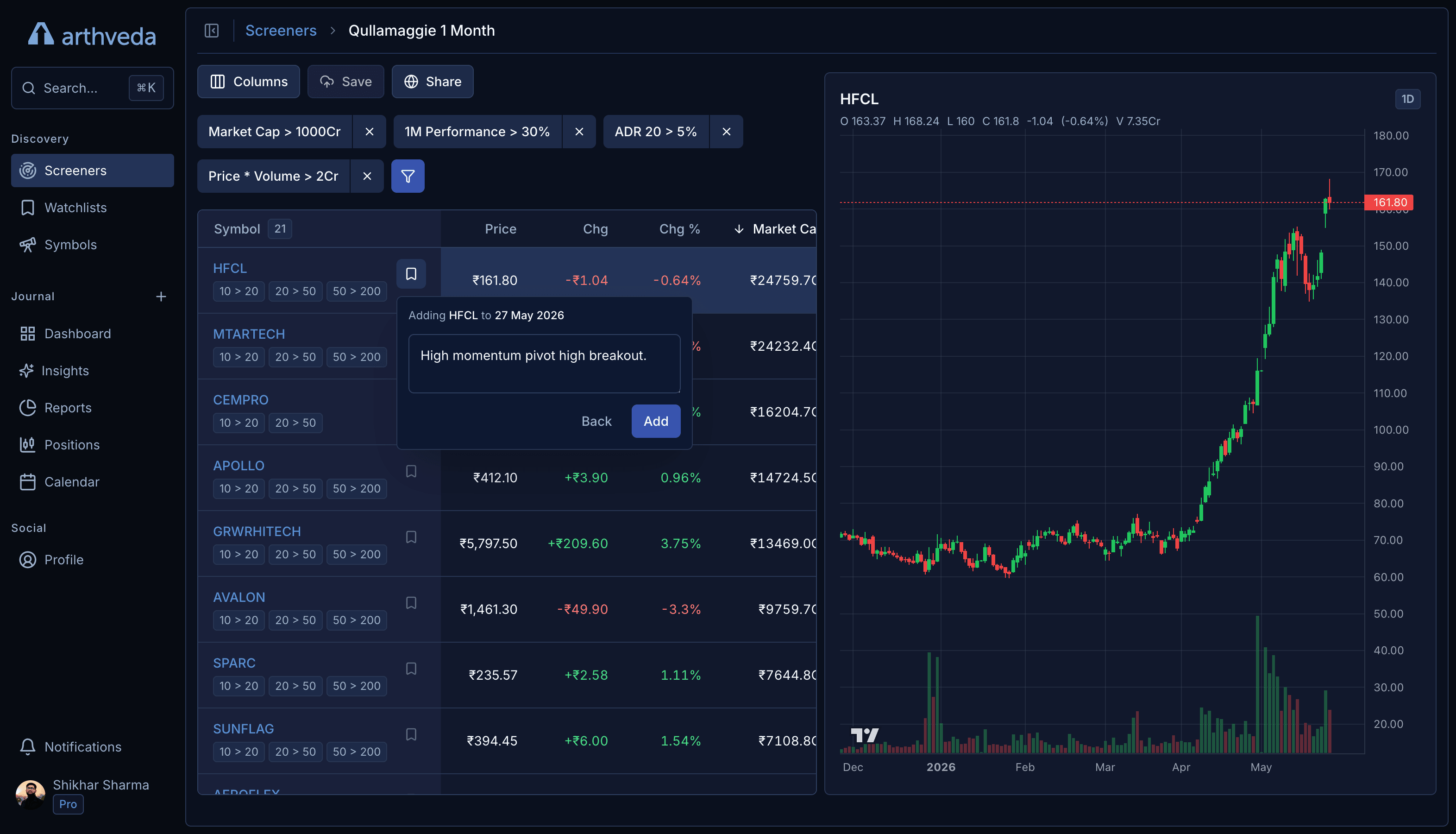Share the screener
Image resolution: width=1456 pixels, height=834 pixels.
click(432, 82)
